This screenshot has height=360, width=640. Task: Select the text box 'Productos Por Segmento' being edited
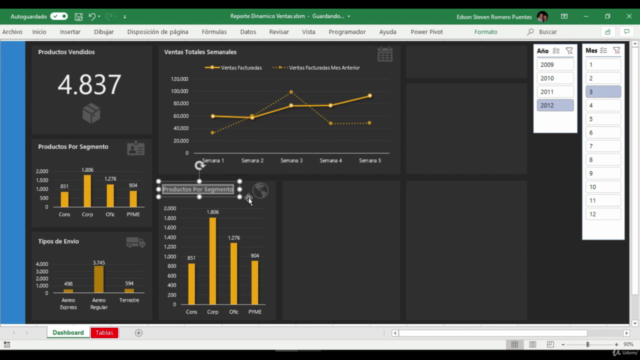(198, 189)
